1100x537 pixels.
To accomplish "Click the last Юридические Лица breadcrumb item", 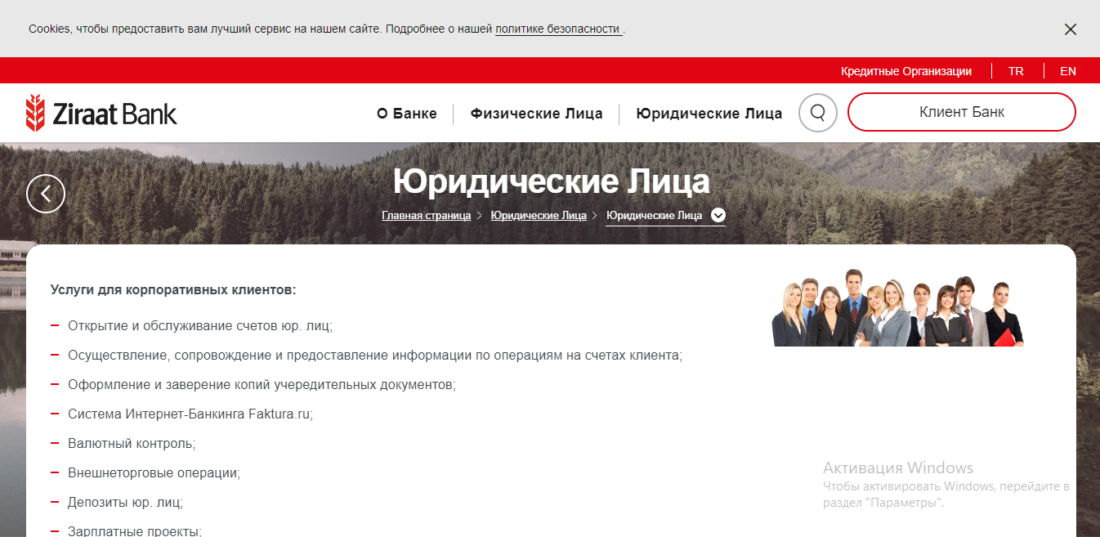I will [x=654, y=215].
